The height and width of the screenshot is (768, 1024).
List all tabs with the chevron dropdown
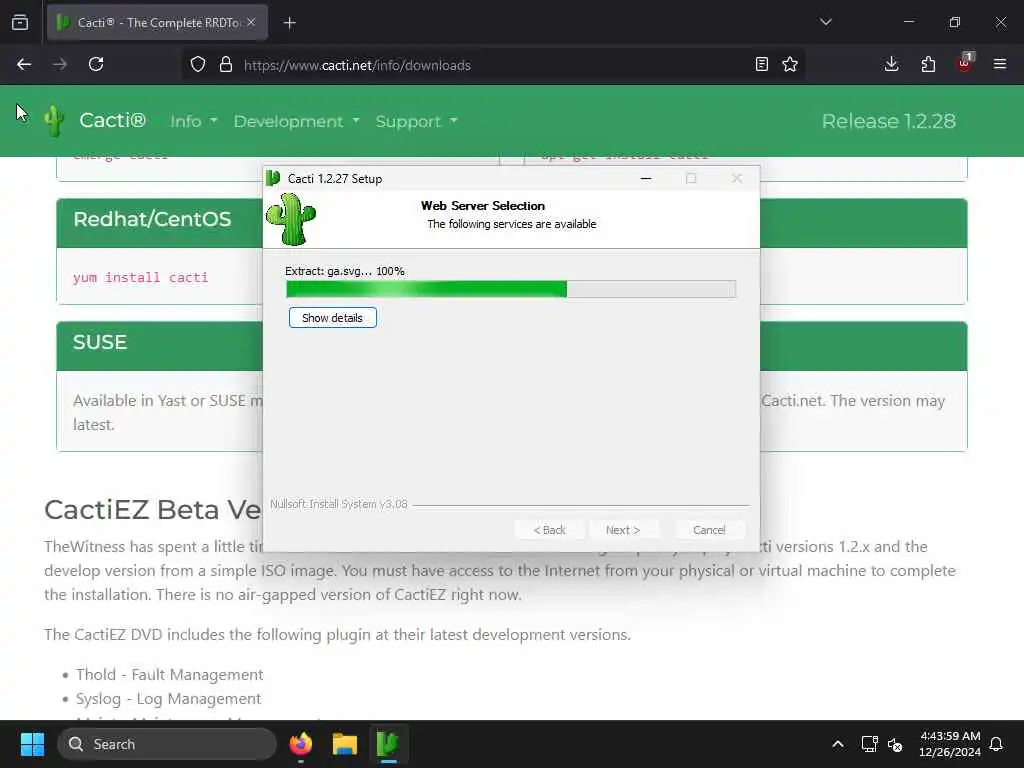[x=826, y=22]
